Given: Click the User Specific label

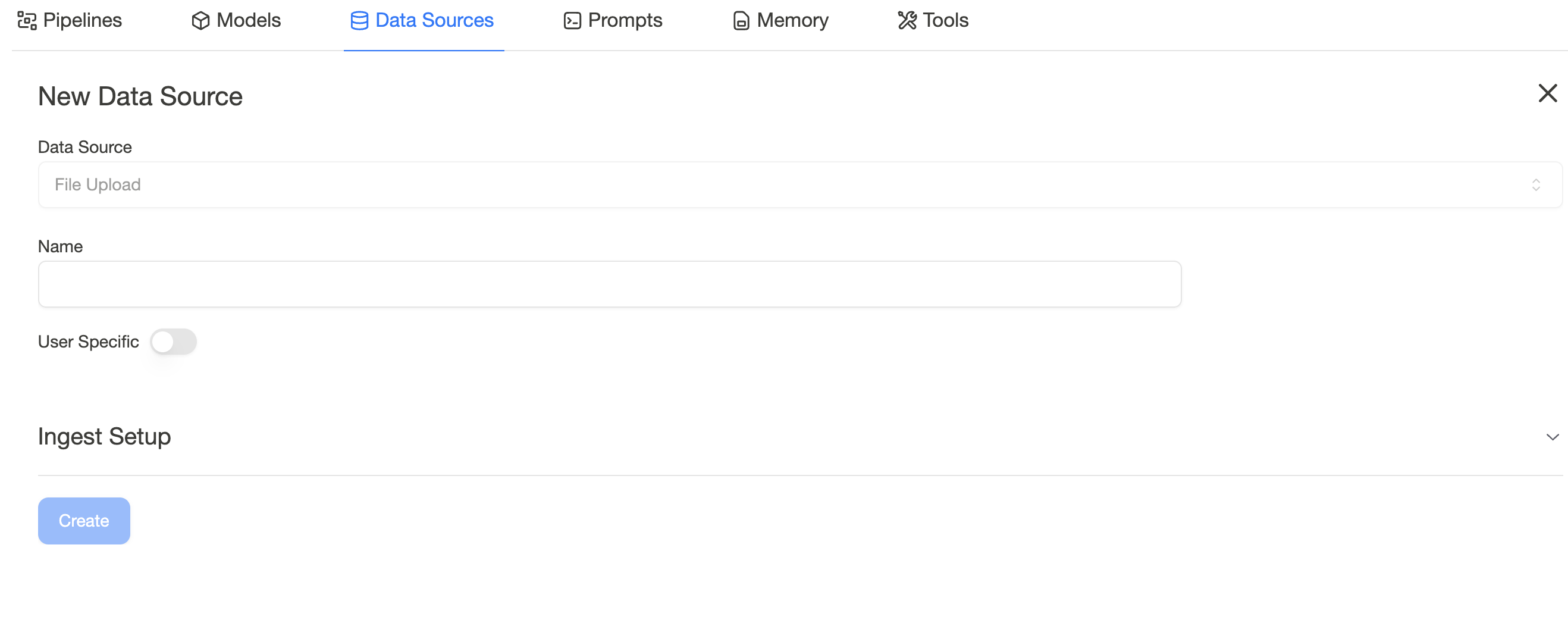Looking at the screenshot, I should tap(88, 342).
